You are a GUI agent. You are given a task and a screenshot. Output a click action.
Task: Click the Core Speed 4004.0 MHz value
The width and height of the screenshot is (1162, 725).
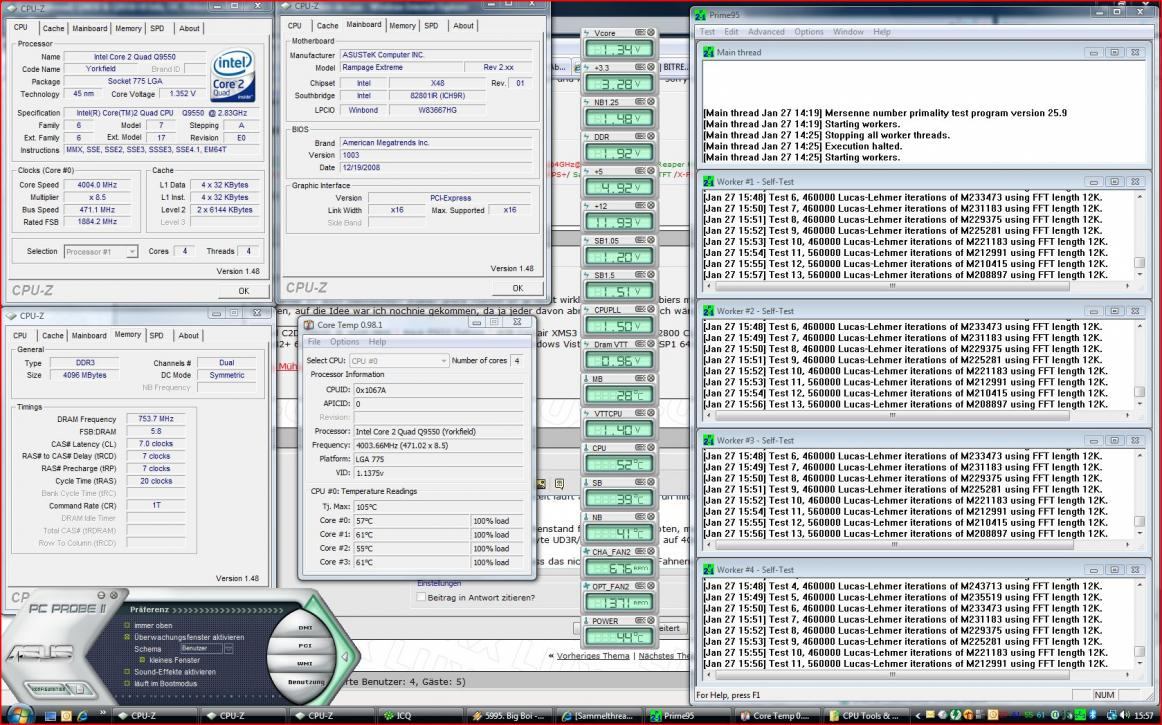(x=98, y=185)
